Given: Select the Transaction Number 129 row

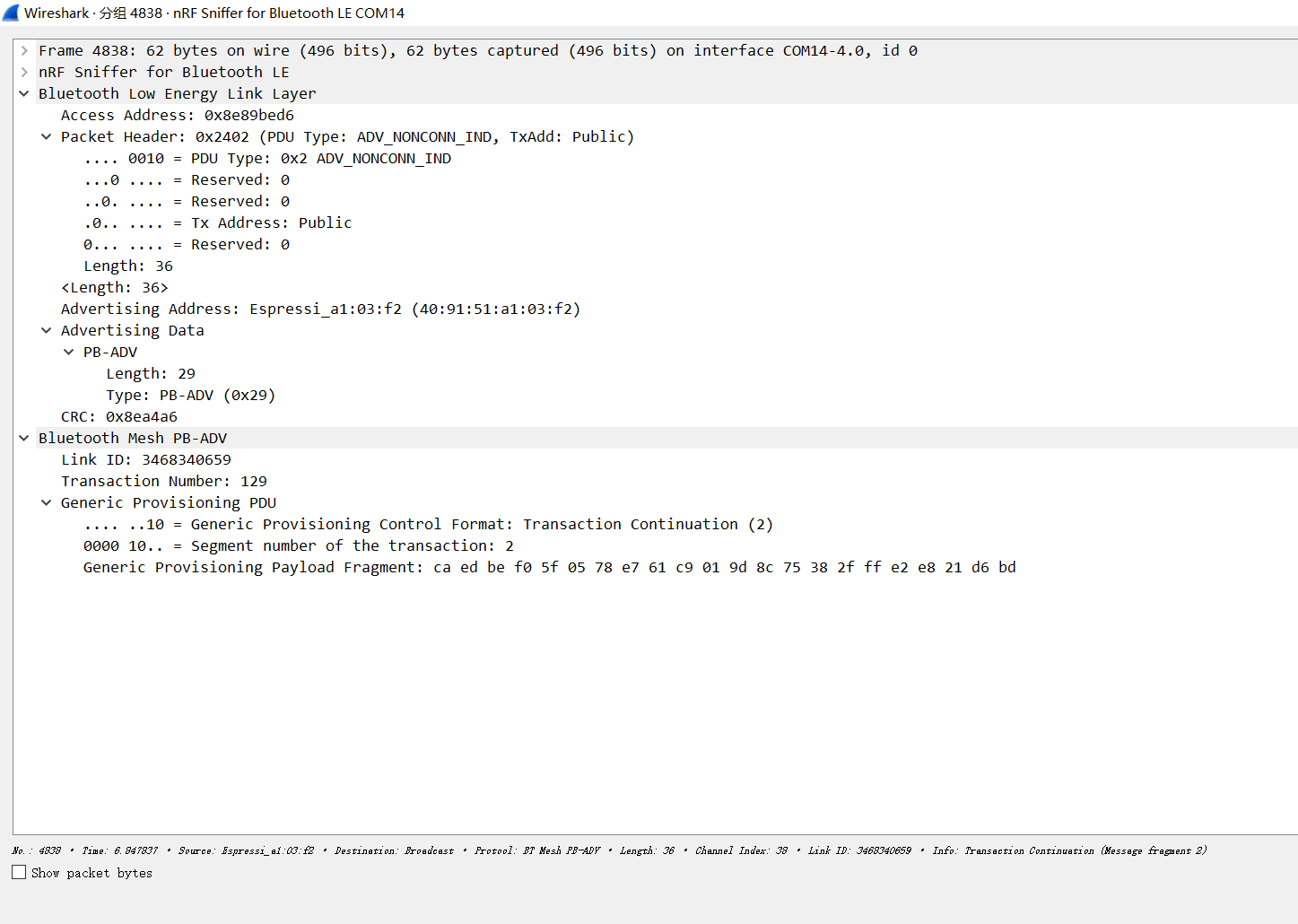Looking at the screenshot, I should pos(163,482).
